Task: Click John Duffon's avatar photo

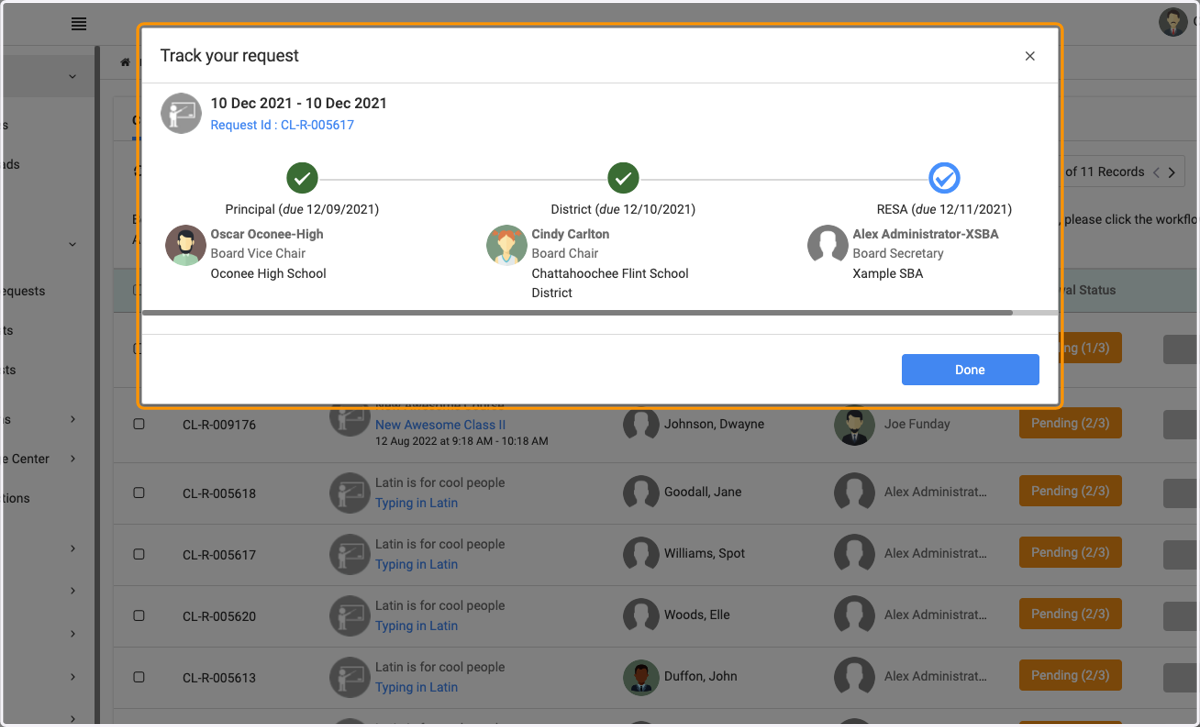Action: 641,676
